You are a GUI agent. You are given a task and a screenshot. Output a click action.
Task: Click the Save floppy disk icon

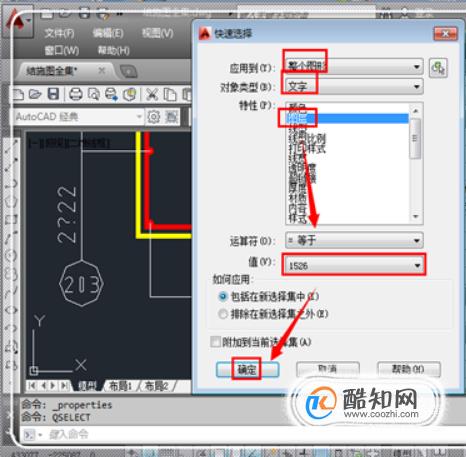point(53,94)
